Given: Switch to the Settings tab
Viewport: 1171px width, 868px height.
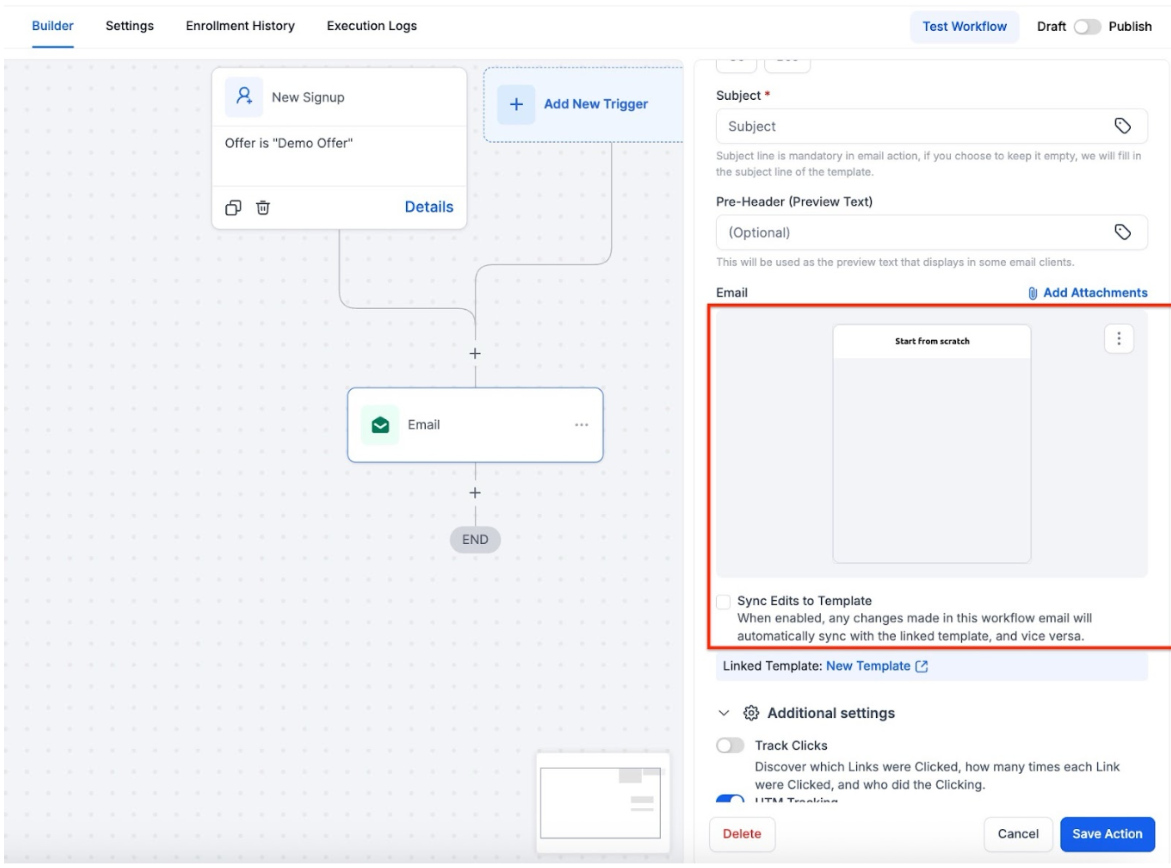Looking at the screenshot, I should 130,26.
